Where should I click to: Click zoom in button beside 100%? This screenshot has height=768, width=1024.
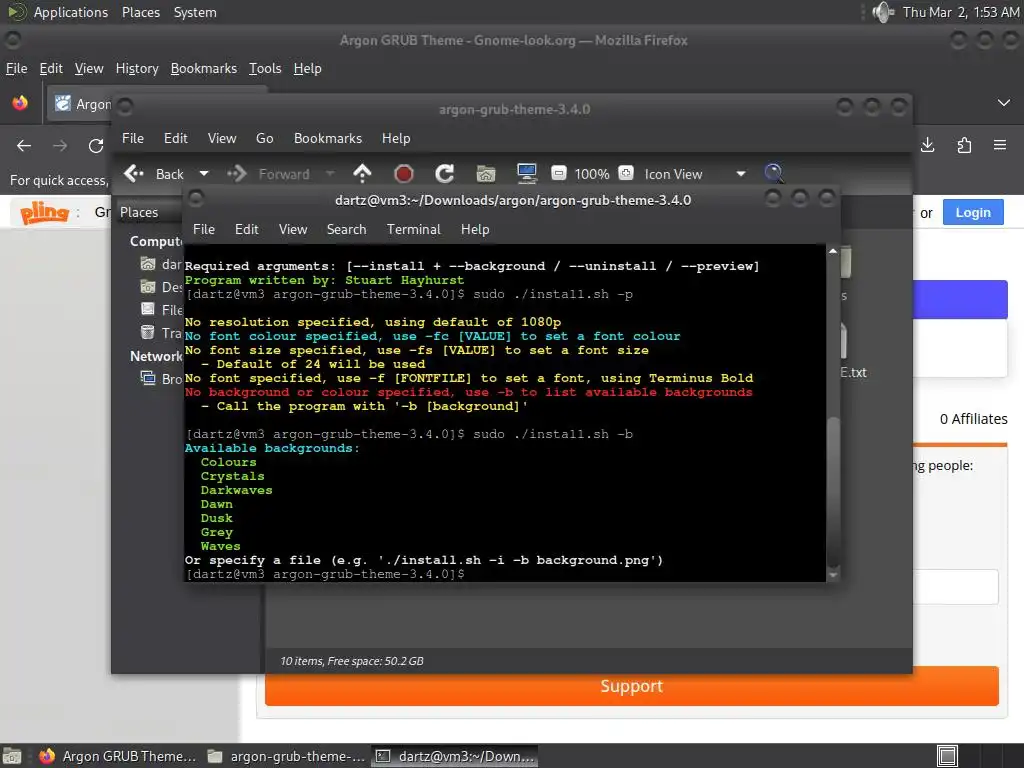point(626,173)
